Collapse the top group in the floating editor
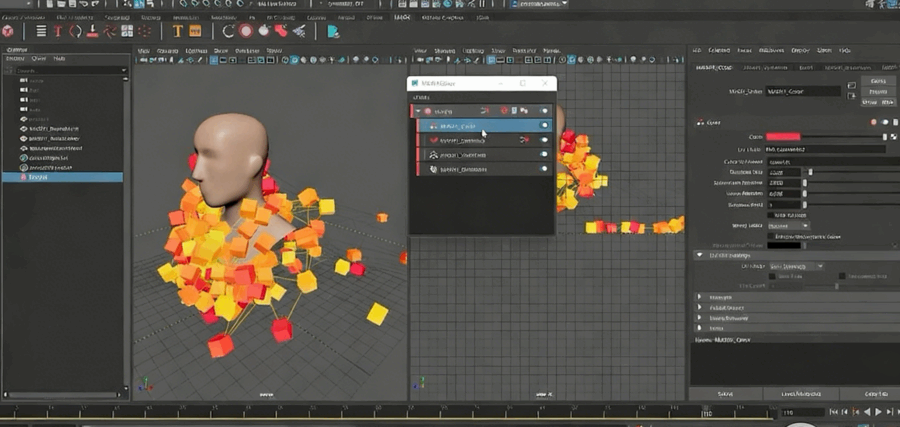Image resolution: width=900 pixels, height=427 pixels. 419,110
